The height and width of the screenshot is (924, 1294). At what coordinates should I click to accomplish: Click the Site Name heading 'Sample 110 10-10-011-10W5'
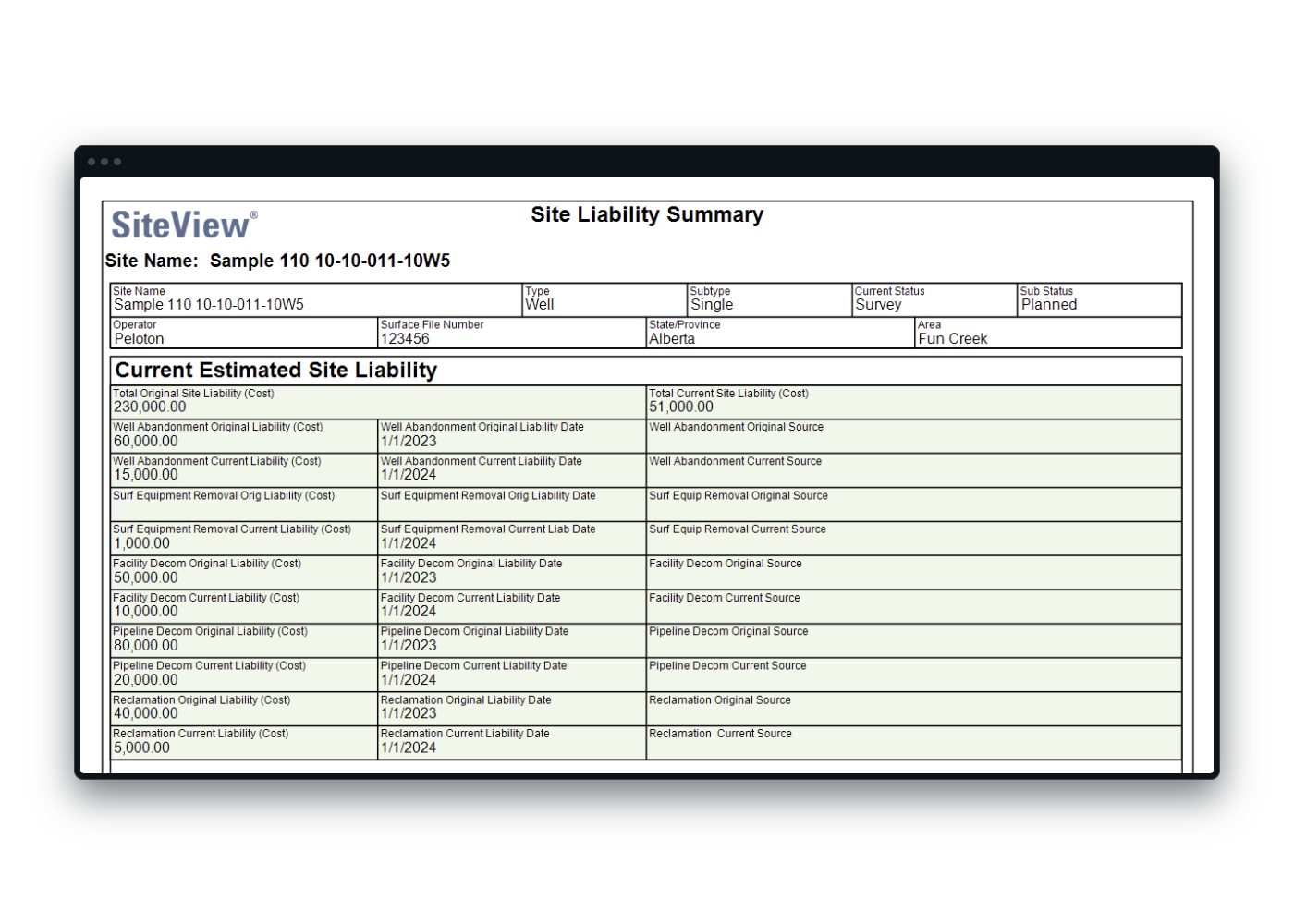(x=330, y=261)
